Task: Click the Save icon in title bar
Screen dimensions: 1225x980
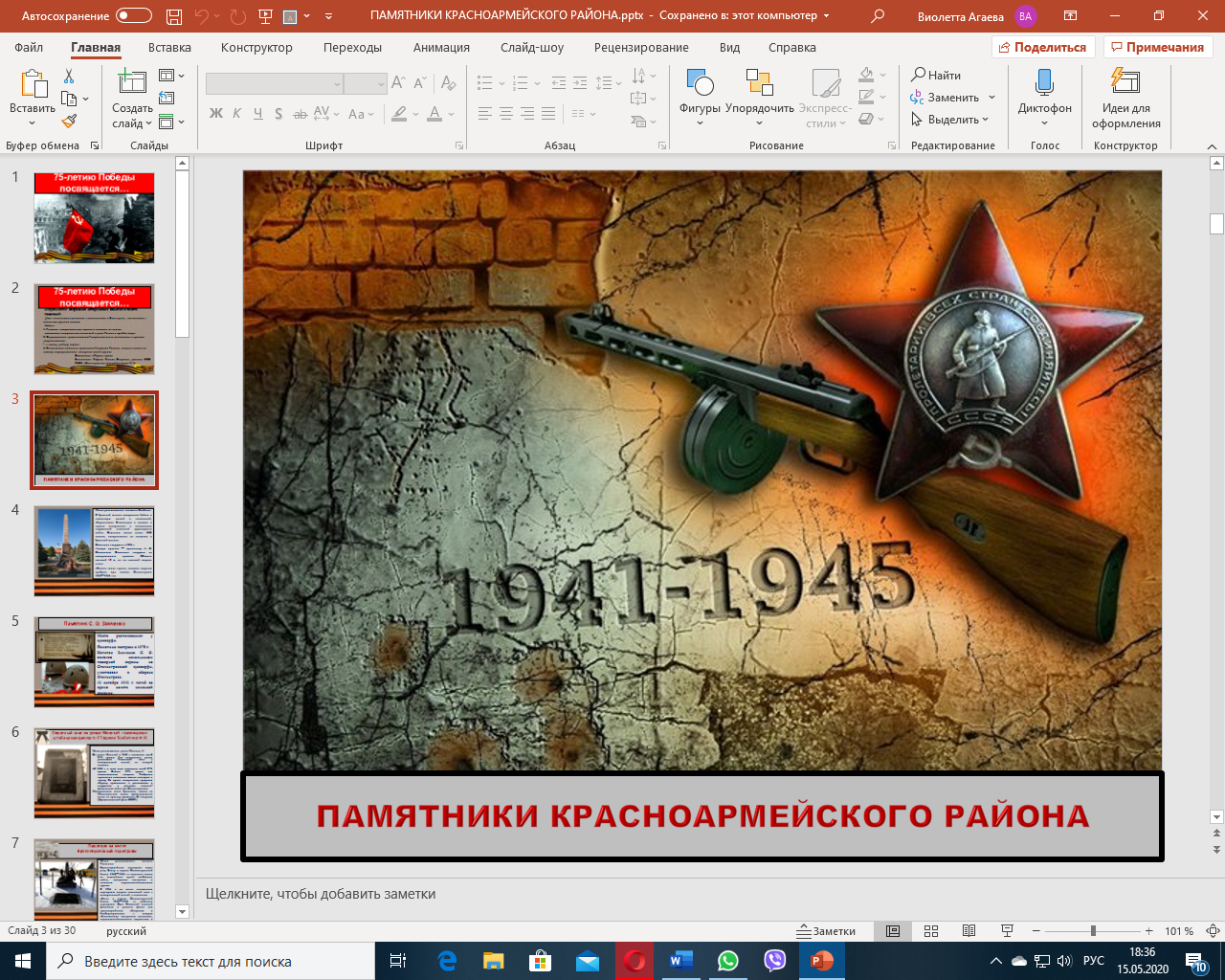Action: pos(173,16)
